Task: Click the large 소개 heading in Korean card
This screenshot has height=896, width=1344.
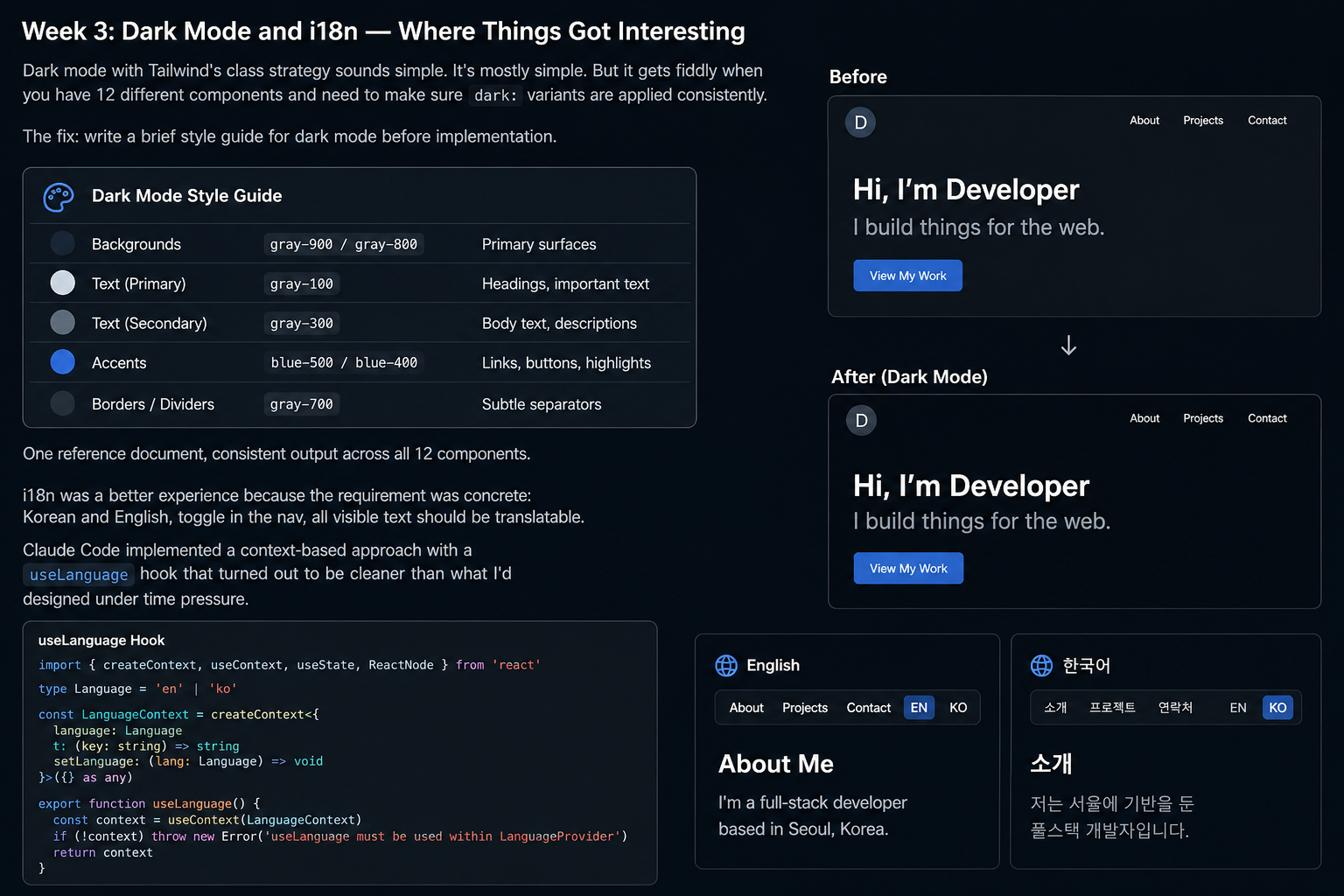Action: 1051,764
